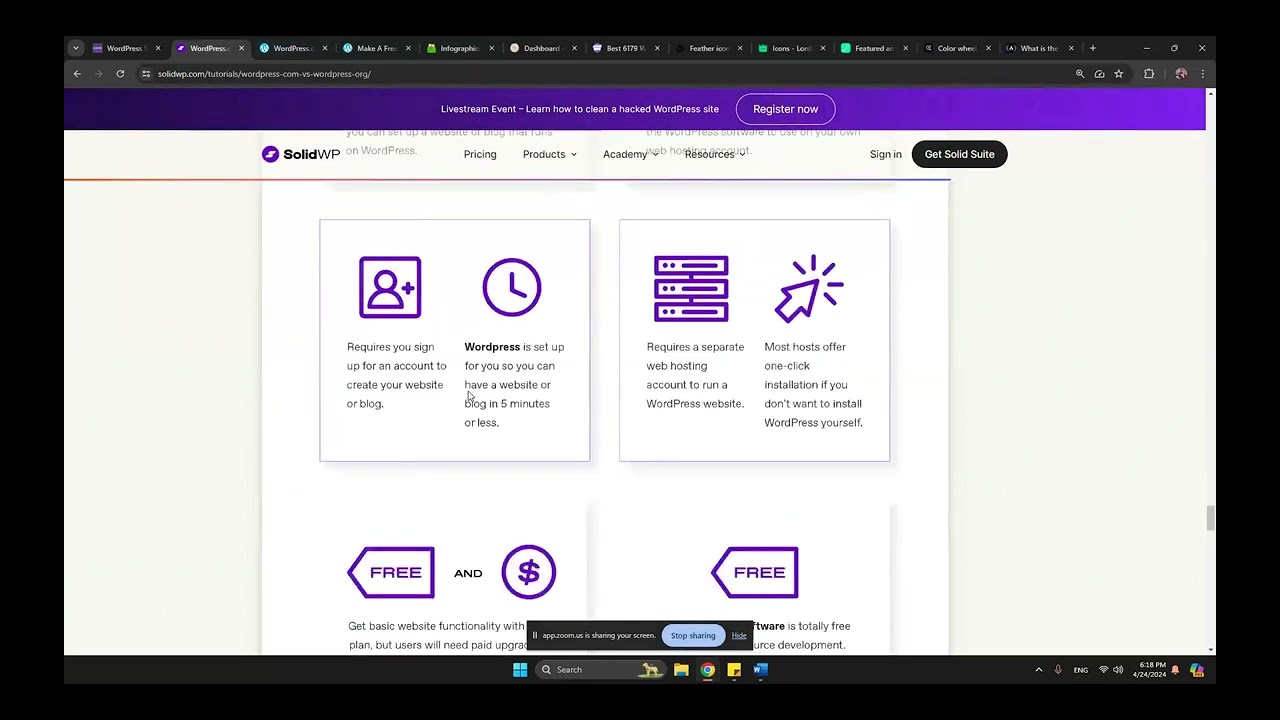Click the volume speaker icon in tray
This screenshot has height=720, width=1280.
pyautogui.click(x=1118, y=670)
